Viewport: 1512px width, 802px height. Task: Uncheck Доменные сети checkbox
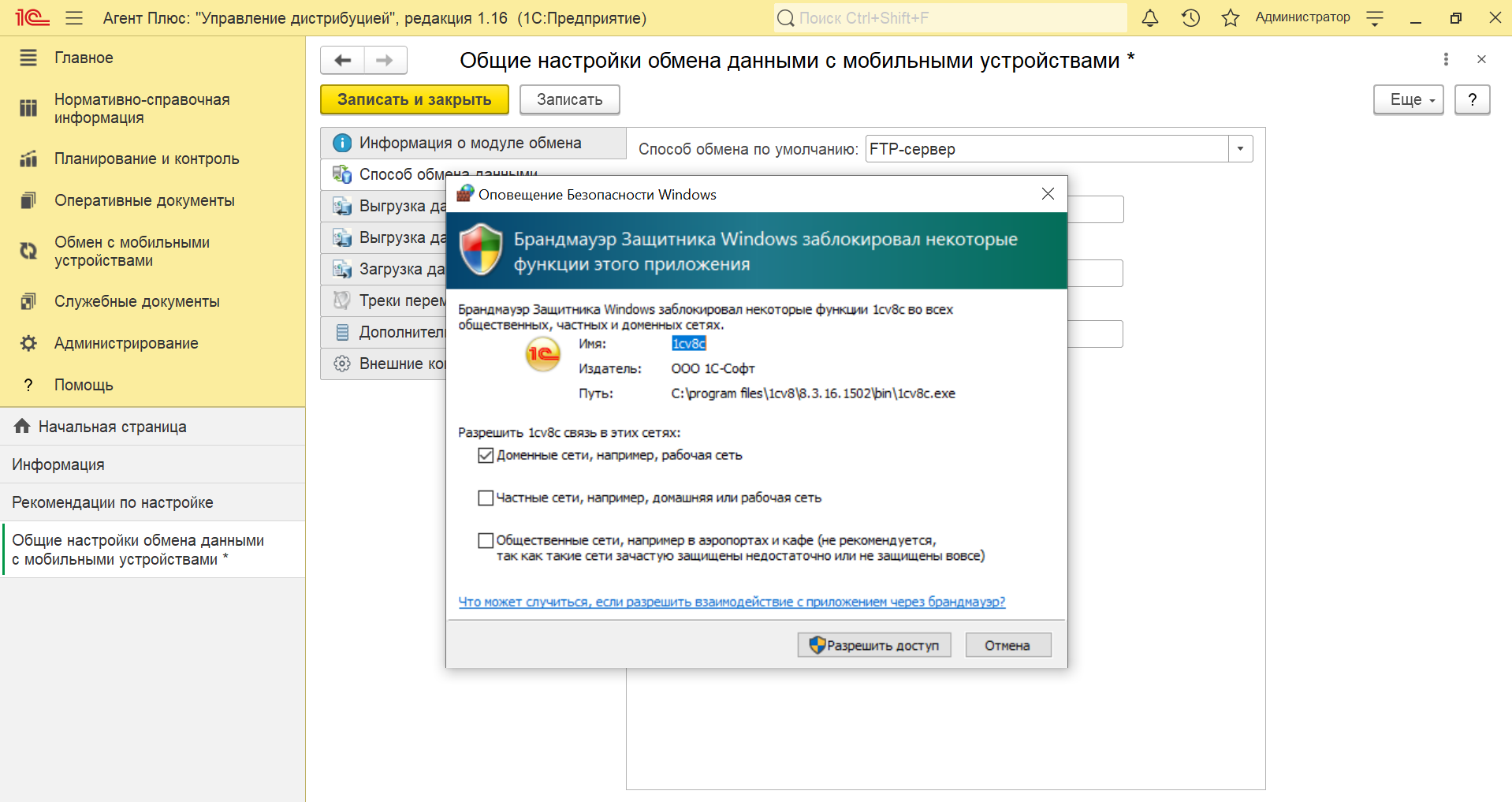pyautogui.click(x=486, y=455)
